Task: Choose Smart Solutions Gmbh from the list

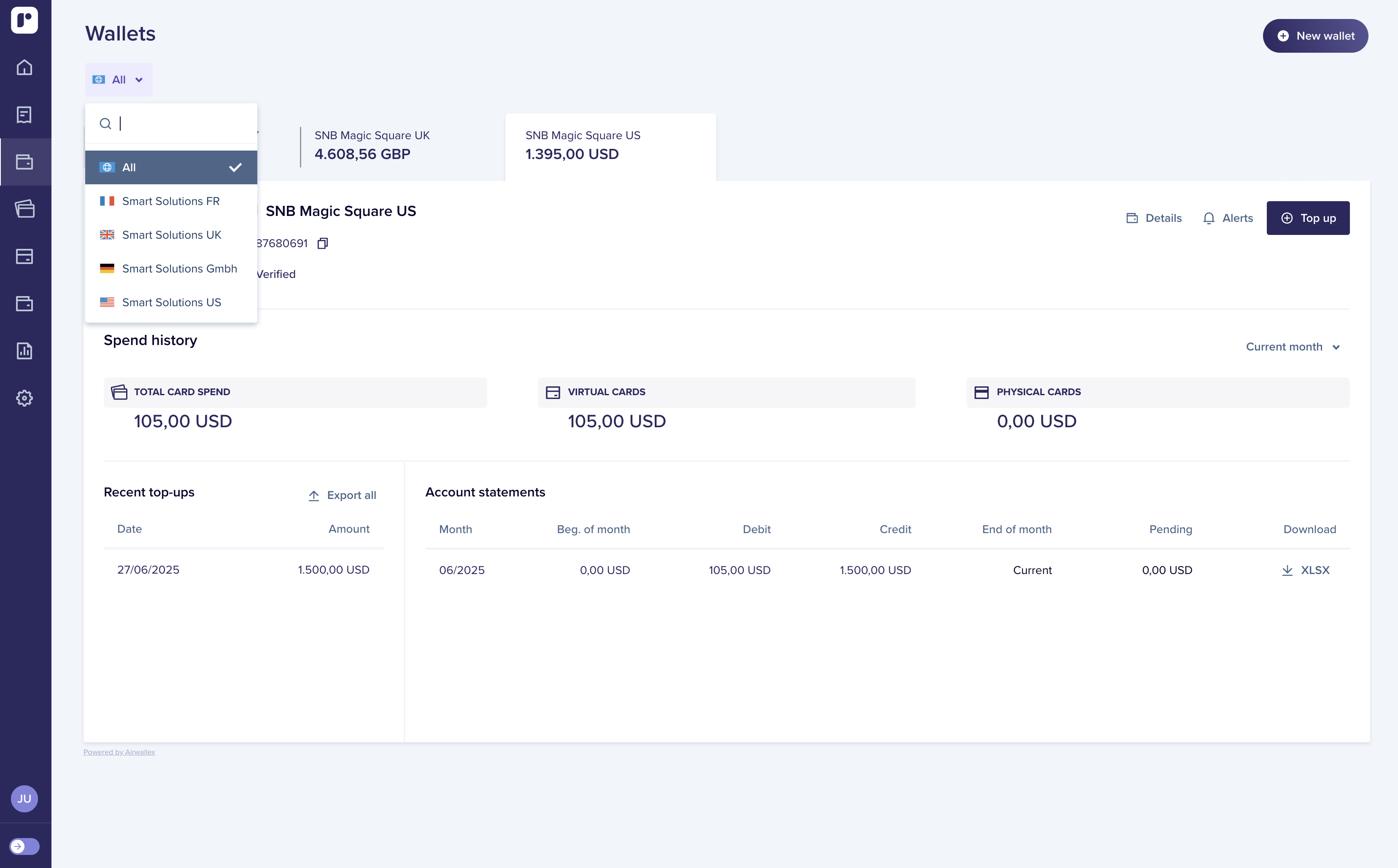Action: [x=179, y=269]
